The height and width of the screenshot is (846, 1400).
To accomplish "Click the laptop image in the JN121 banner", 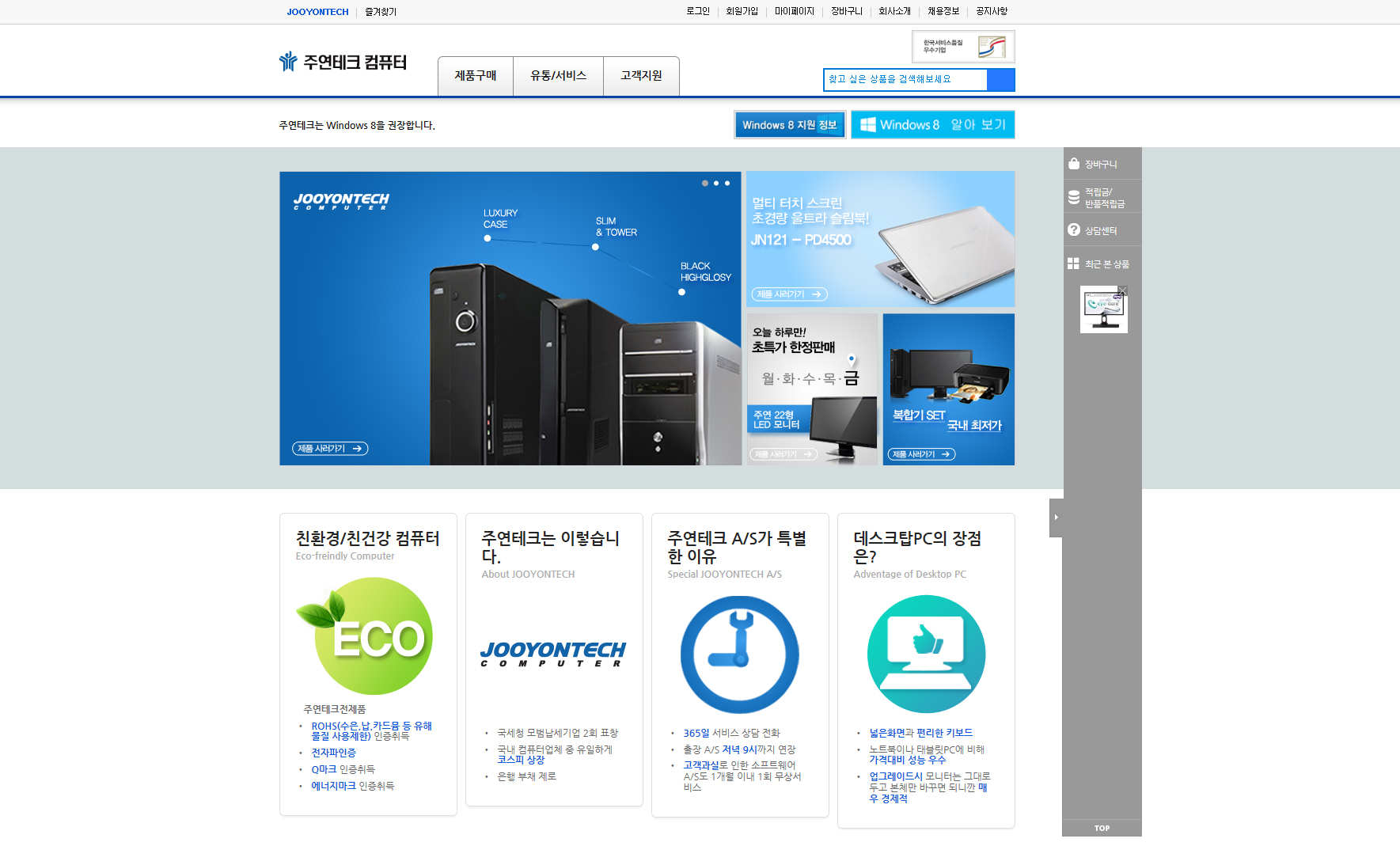I will tap(943, 253).
